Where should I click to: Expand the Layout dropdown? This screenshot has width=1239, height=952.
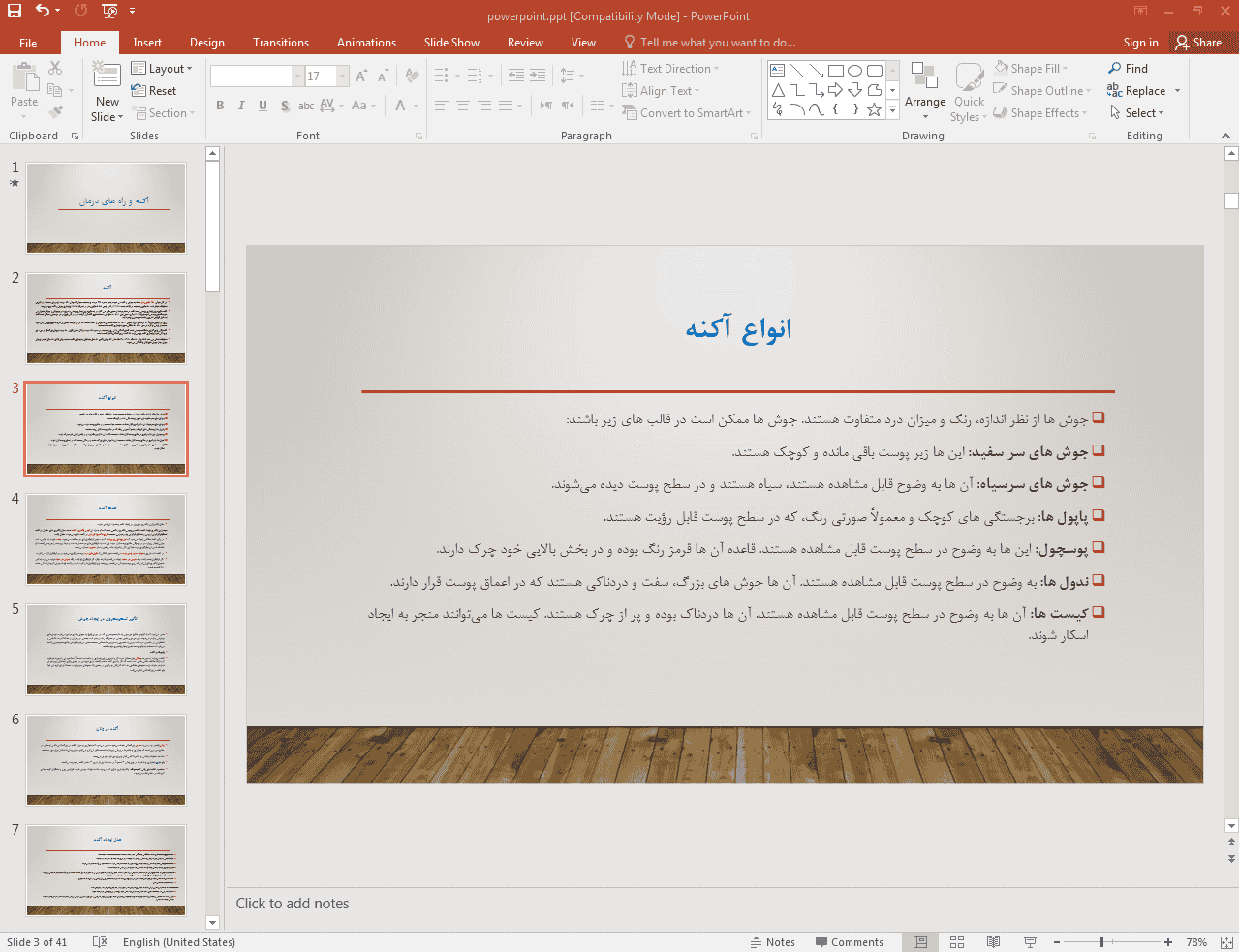tap(162, 69)
